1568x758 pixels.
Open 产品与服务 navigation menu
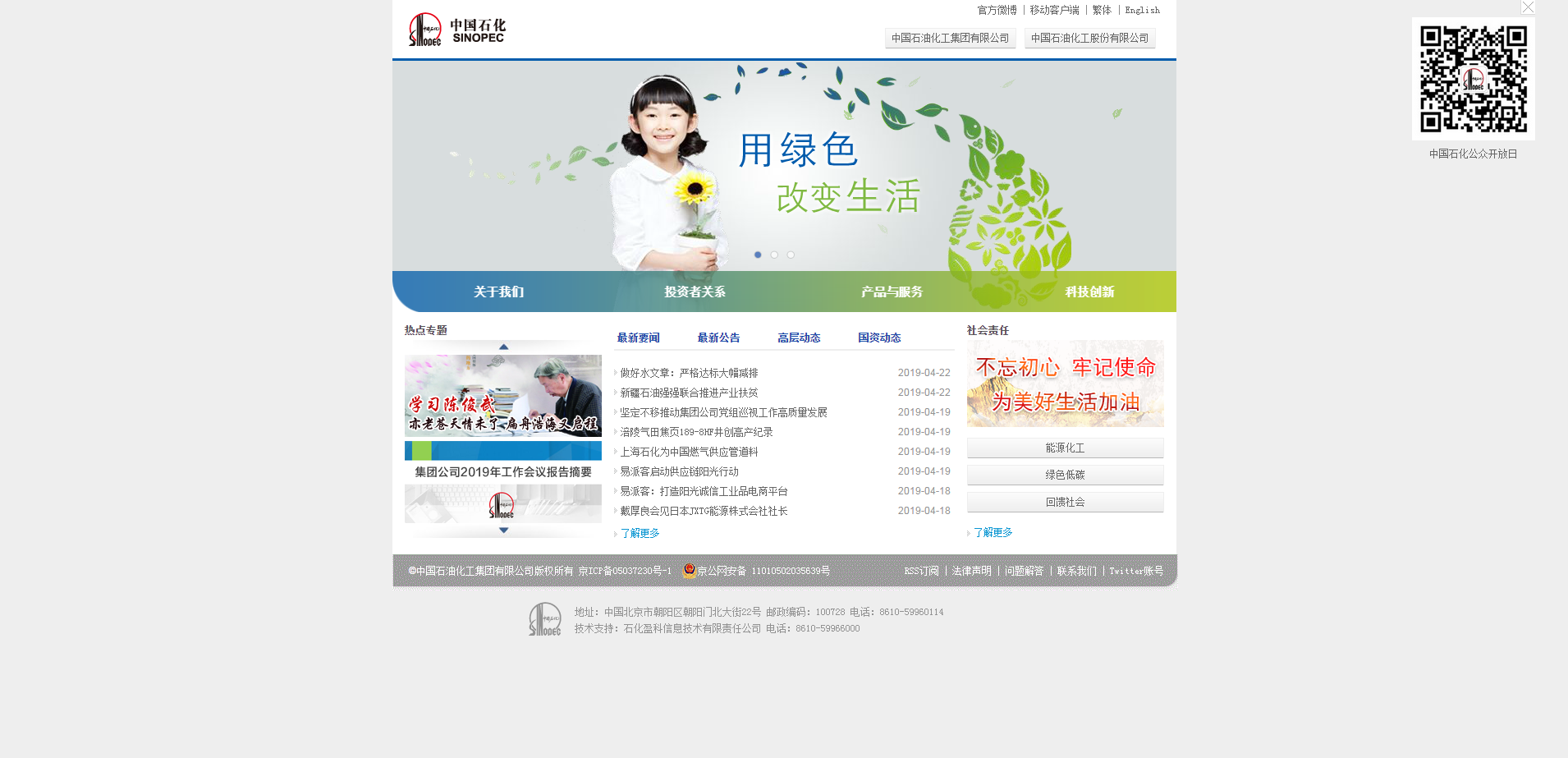tap(892, 292)
